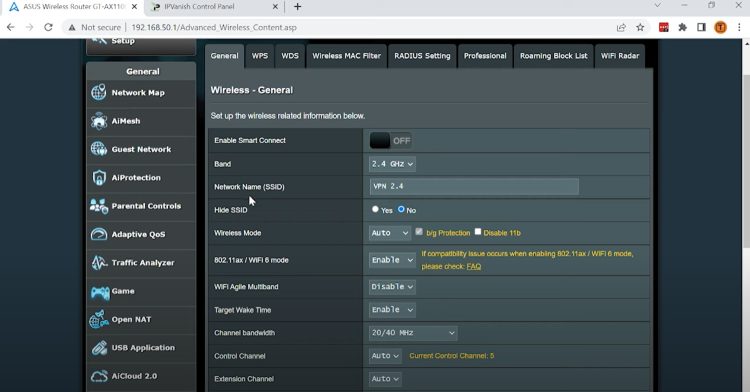Viewport: 750px width, 392px height.
Task: Switch to the Professional tab
Action: click(x=485, y=56)
